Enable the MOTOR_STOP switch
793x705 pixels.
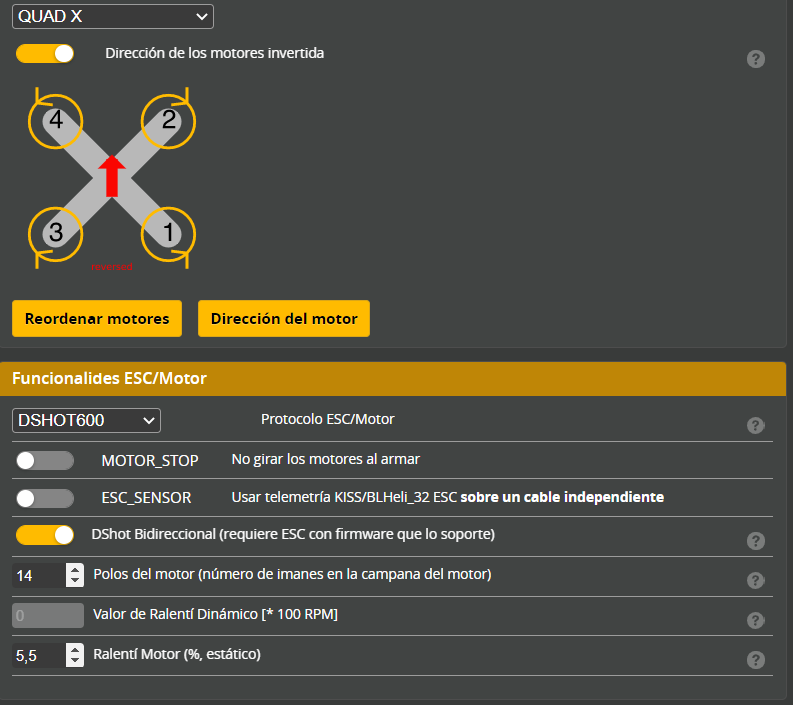click(x=45, y=460)
